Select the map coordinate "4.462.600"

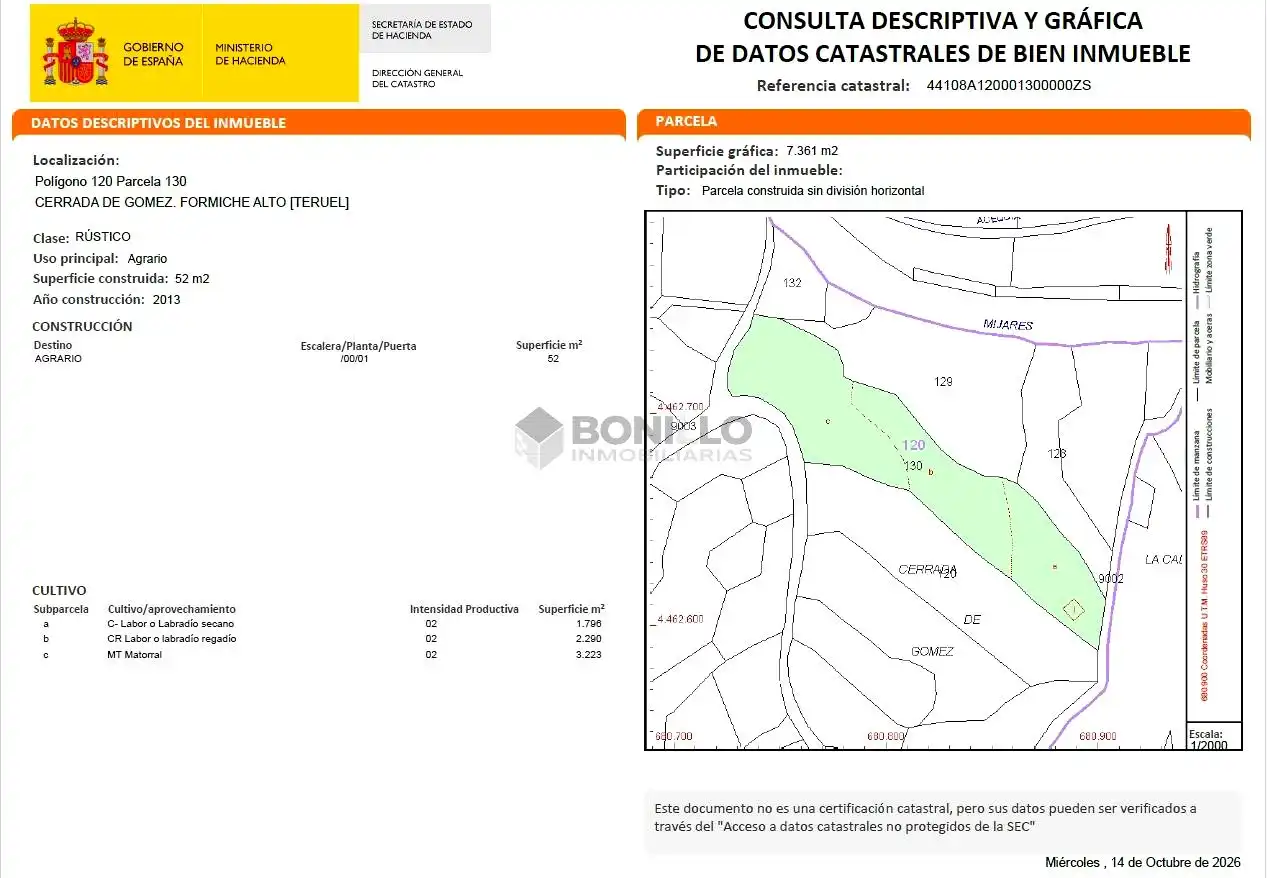pos(681,619)
